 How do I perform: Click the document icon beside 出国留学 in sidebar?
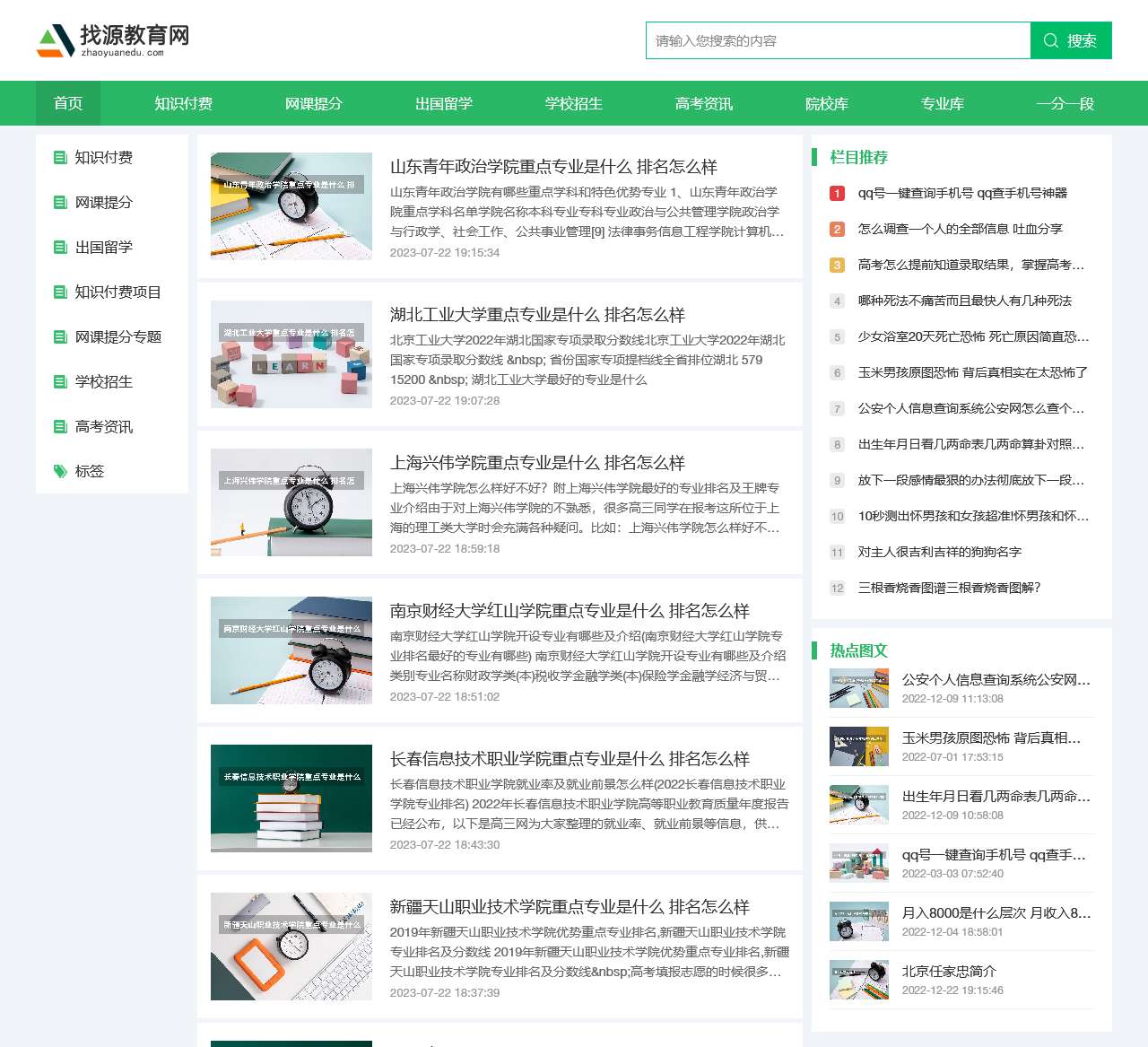click(59, 247)
